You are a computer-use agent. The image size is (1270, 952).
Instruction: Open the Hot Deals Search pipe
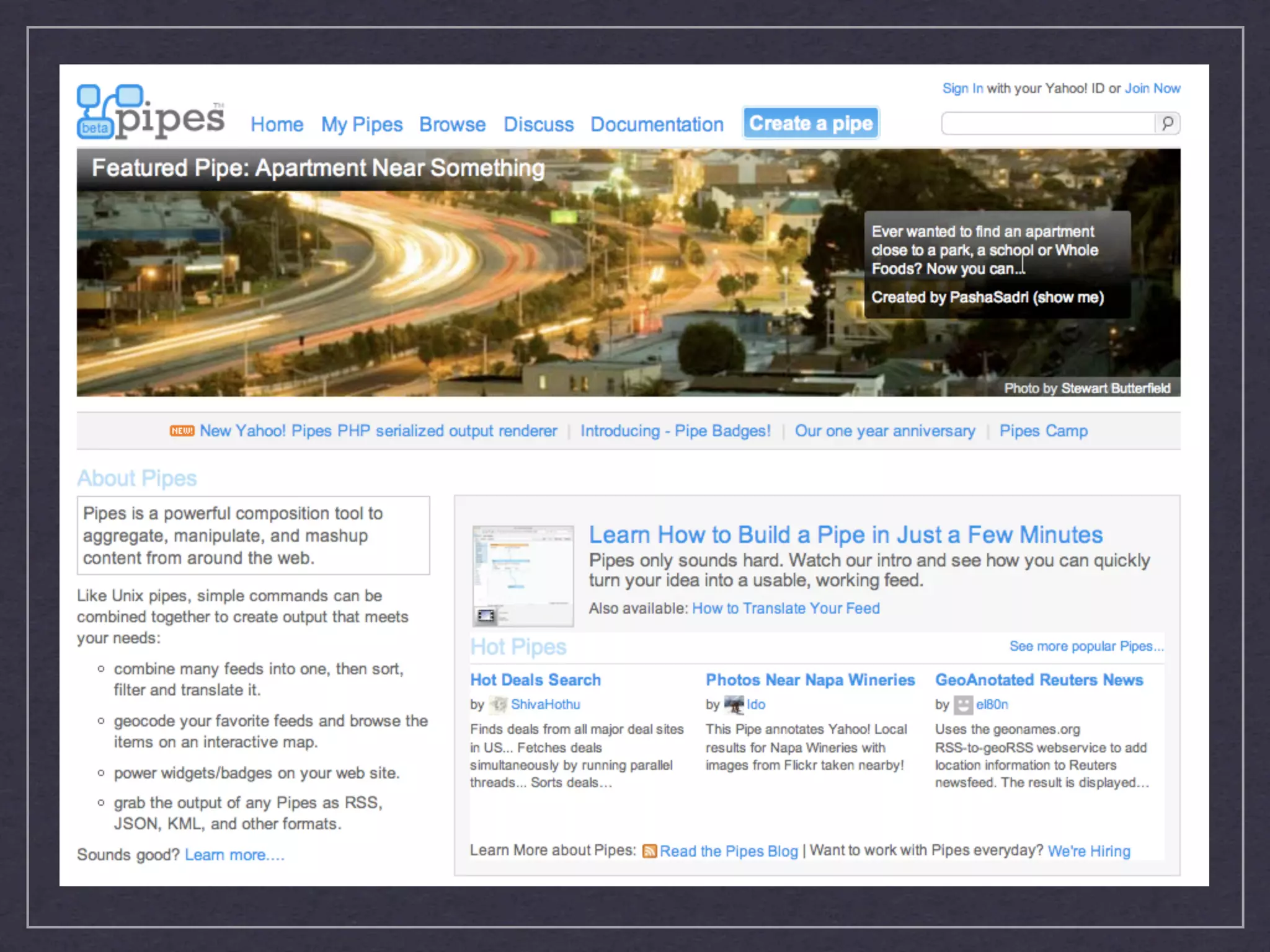535,680
